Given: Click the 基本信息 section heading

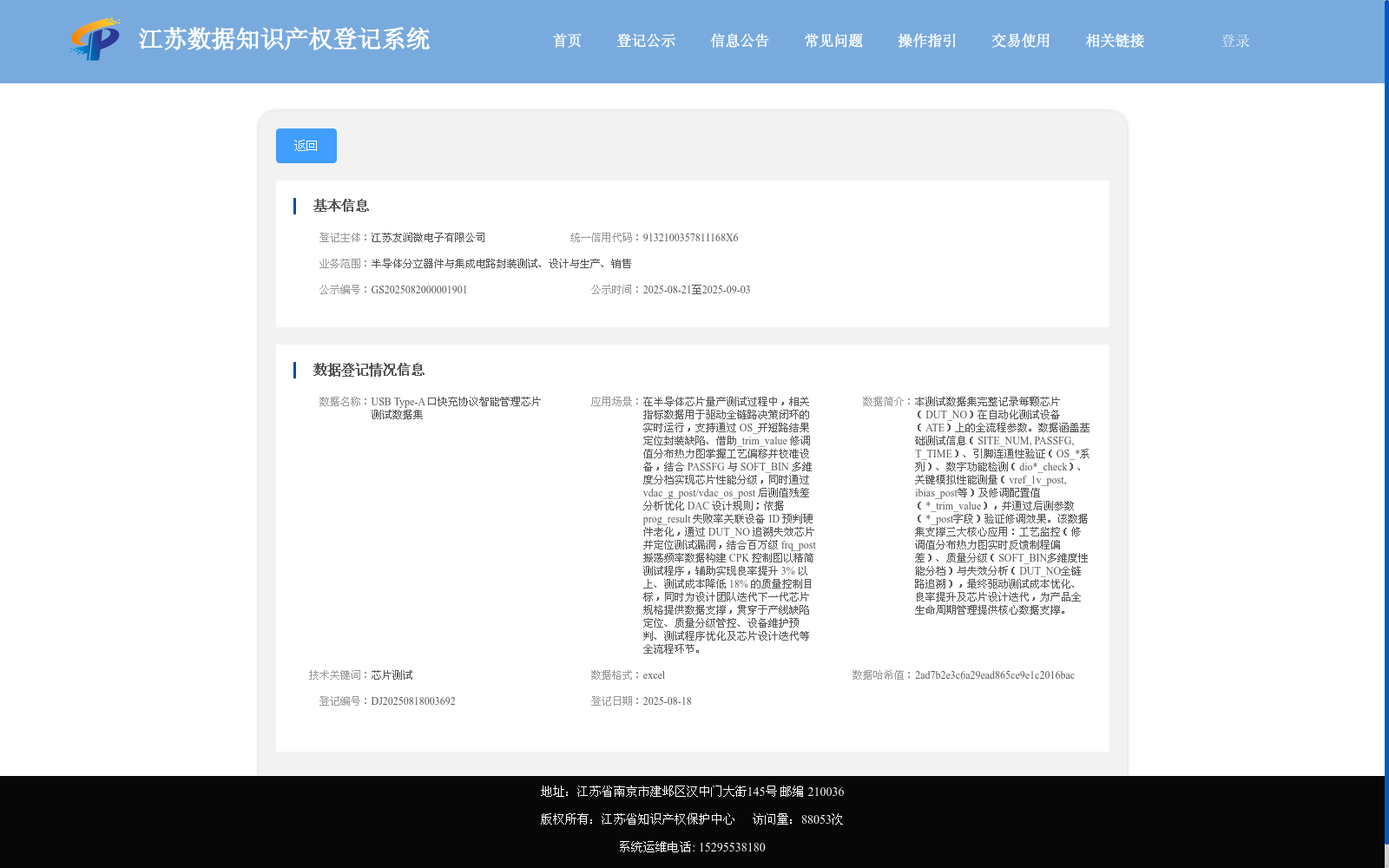Looking at the screenshot, I should click(x=341, y=206).
